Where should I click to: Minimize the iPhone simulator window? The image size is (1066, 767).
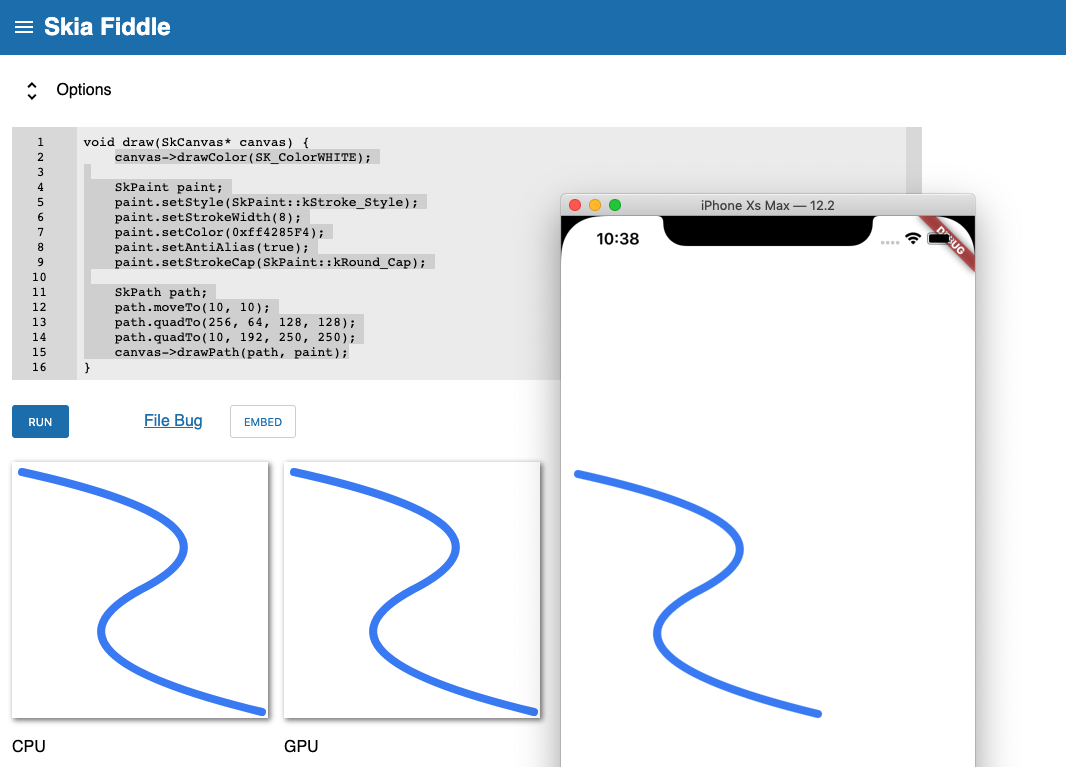click(595, 205)
